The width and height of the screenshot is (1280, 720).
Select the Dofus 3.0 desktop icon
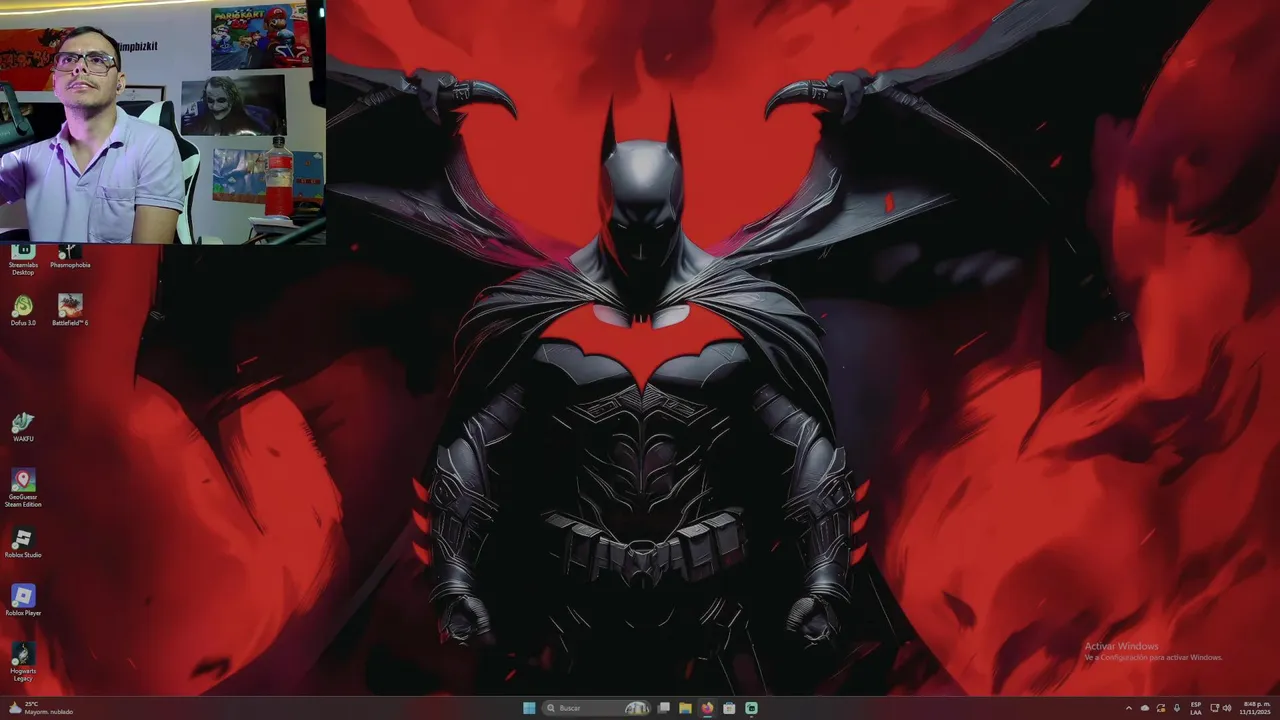(22, 310)
